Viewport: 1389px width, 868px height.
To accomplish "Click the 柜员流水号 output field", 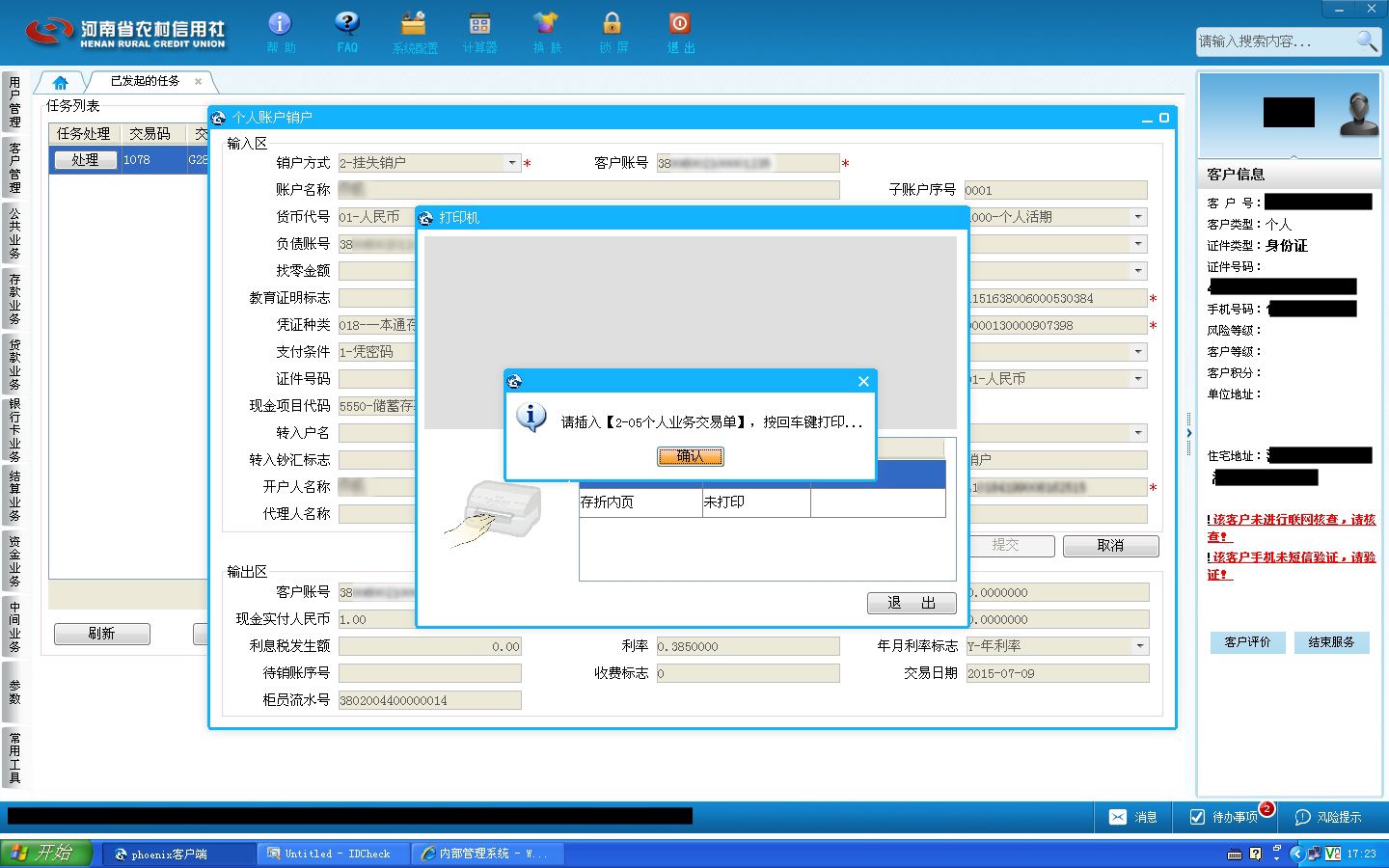I will point(429,700).
